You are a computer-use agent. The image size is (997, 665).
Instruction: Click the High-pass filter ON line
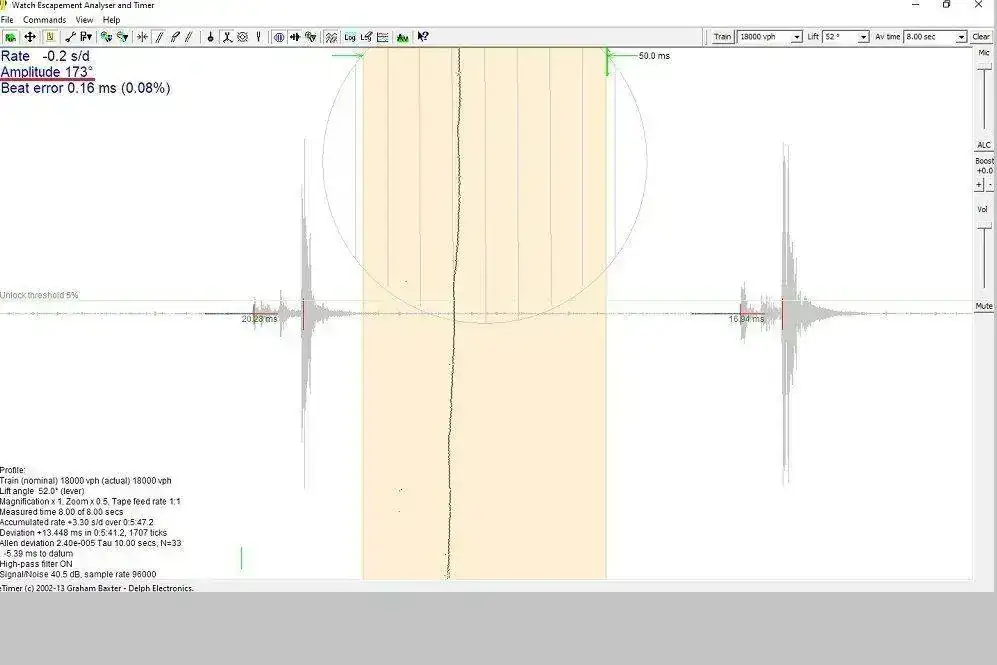(x=36, y=564)
